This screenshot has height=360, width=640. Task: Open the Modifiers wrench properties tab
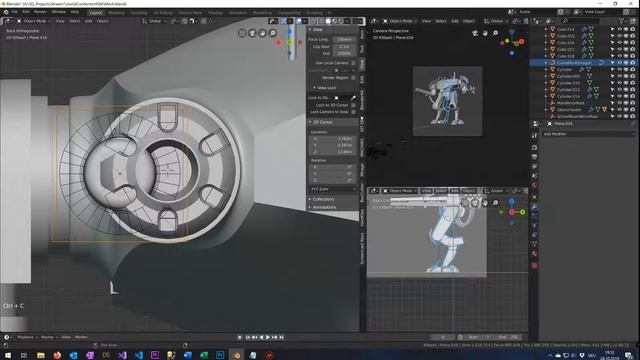(x=534, y=207)
